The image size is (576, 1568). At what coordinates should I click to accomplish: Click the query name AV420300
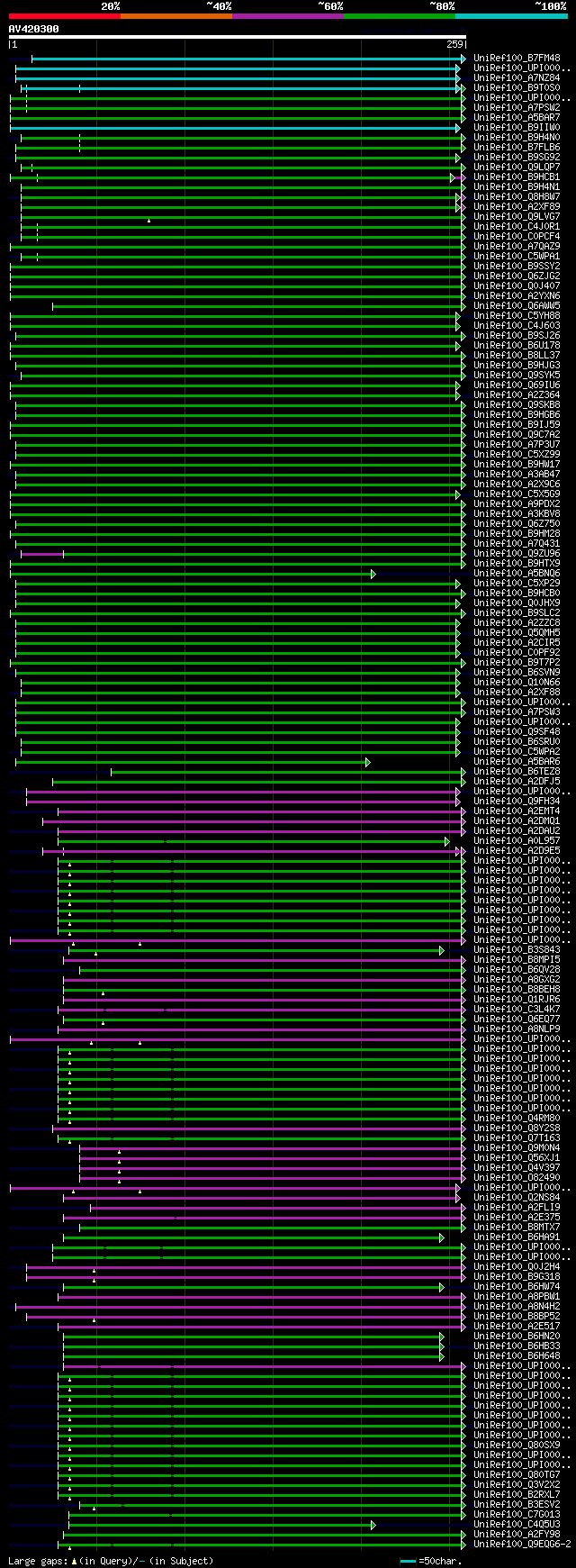(34, 29)
